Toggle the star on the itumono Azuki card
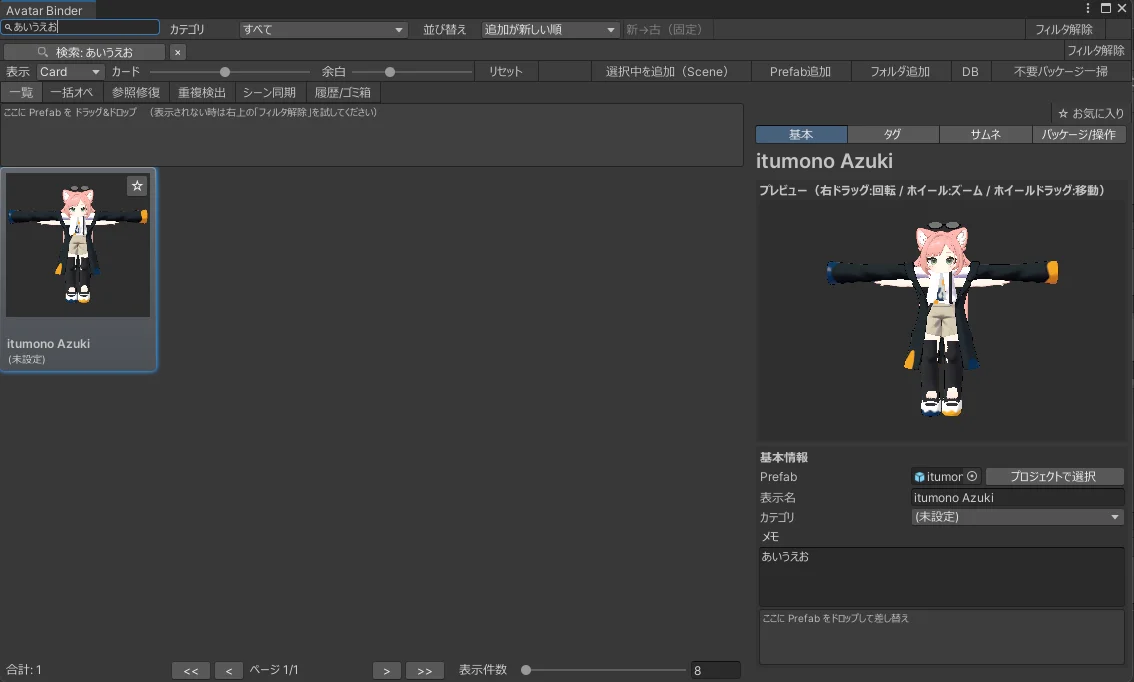Image resolution: width=1134 pixels, height=682 pixels. [x=137, y=185]
